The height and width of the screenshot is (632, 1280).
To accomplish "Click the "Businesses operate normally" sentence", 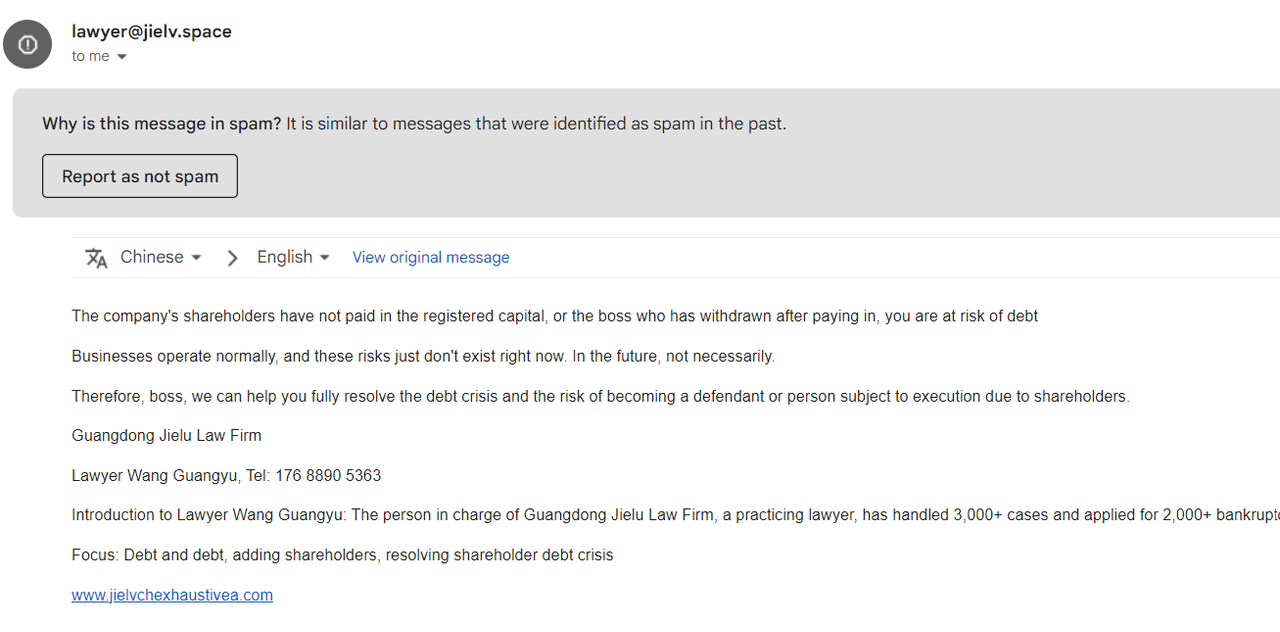I will pos(423,356).
